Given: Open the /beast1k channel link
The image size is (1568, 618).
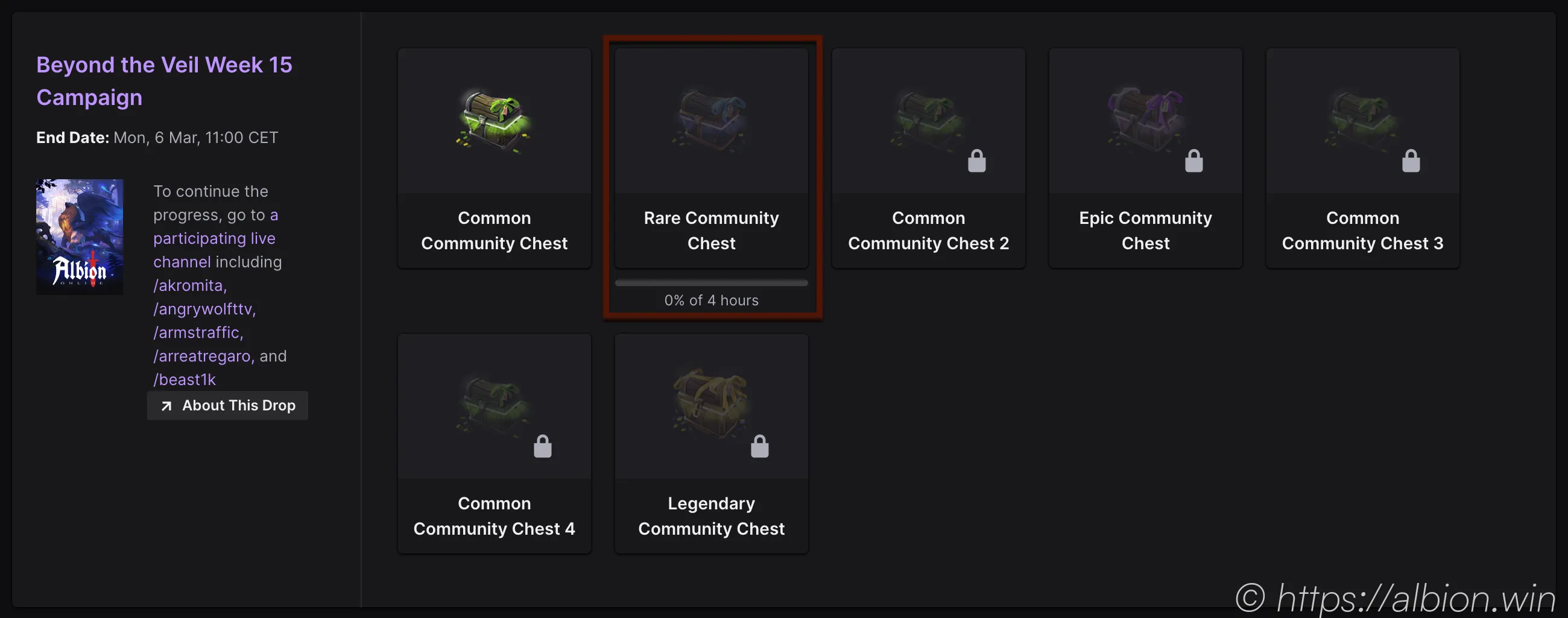Looking at the screenshot, I should click(x=185, y=380).
